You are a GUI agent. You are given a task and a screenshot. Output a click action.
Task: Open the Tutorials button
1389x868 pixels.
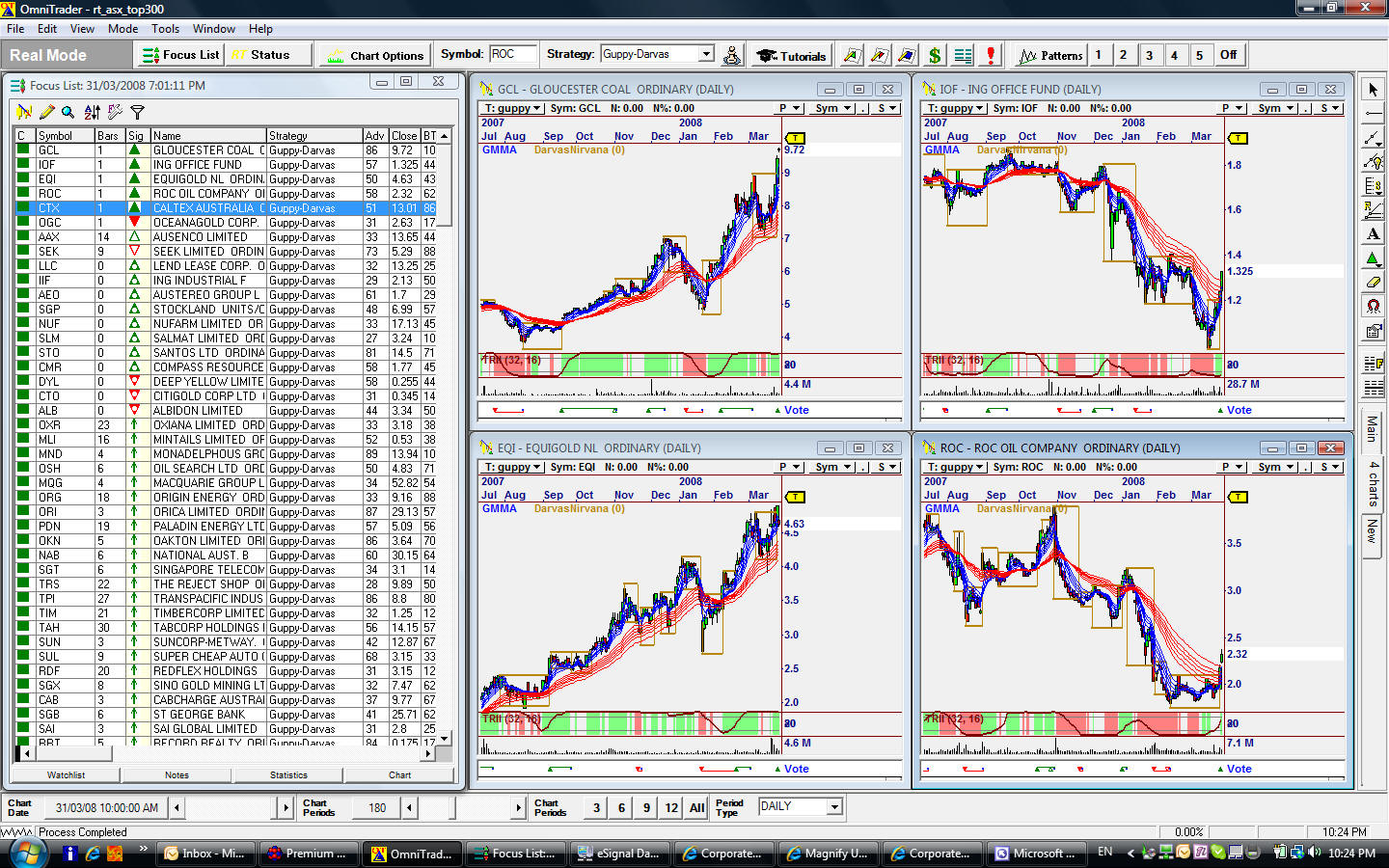point(791,55)
